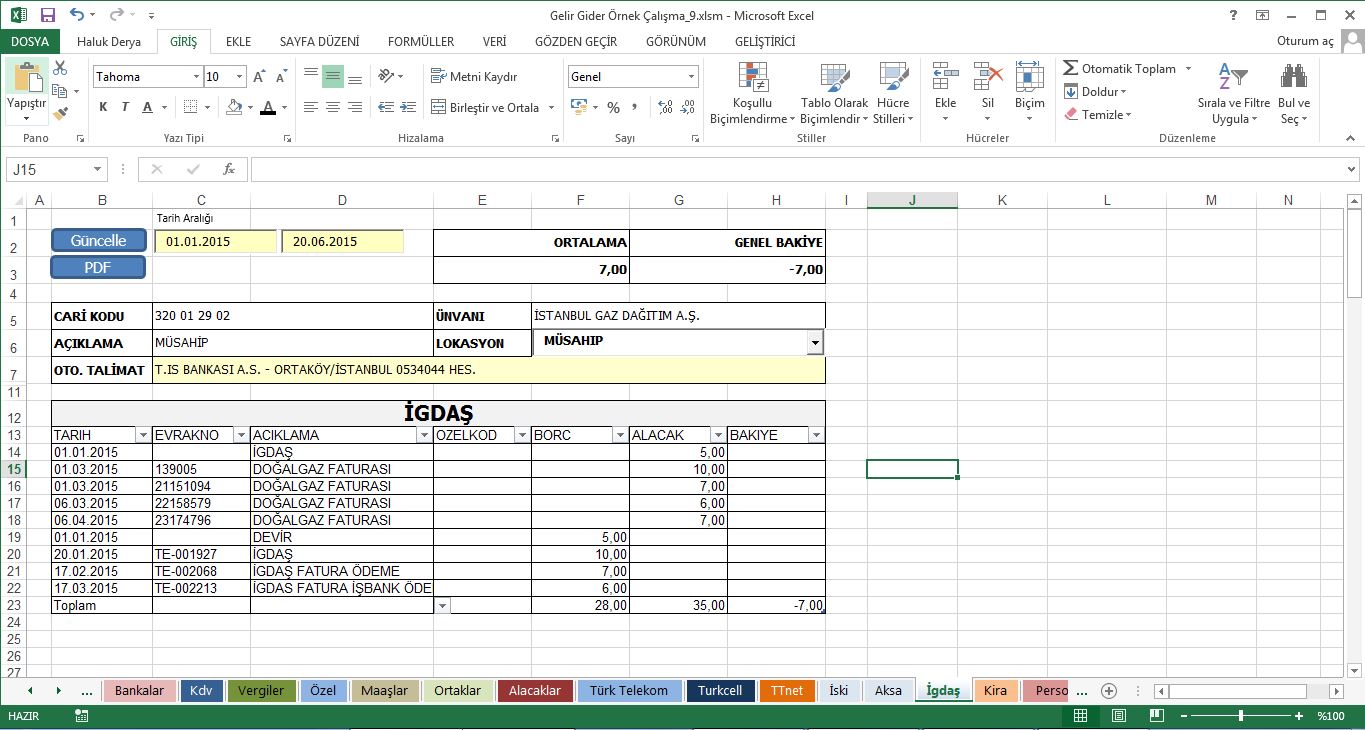Open the Tahoma font name dropdown
Image resolution: width=1365 pixels, height=730 pixels.
(x=196, y=77)
